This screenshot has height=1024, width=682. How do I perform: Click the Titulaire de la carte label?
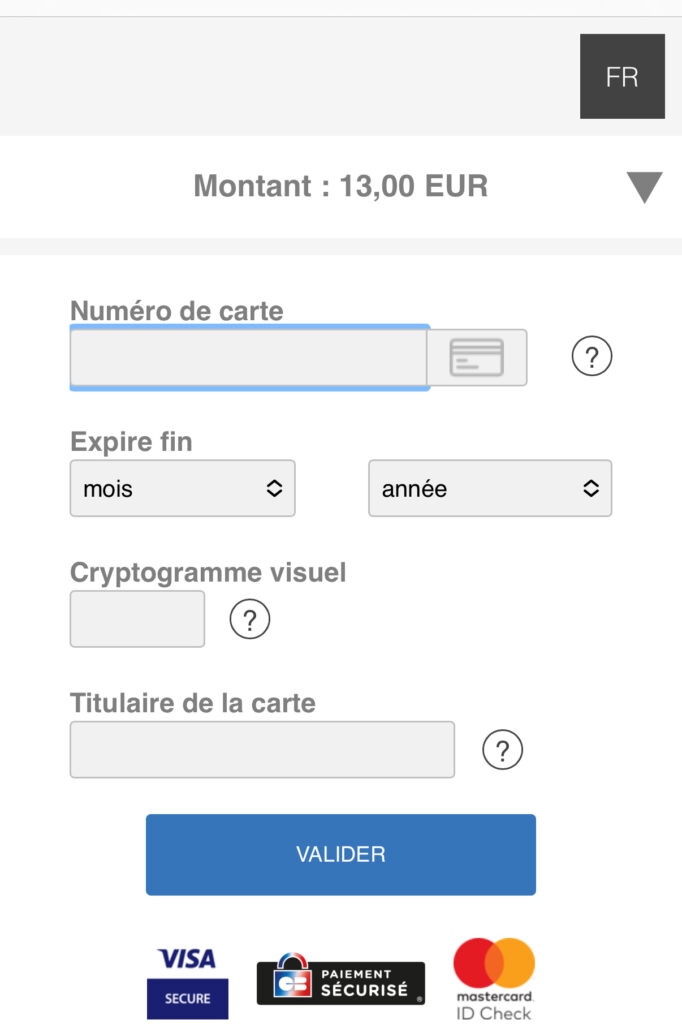pos(193,703)
